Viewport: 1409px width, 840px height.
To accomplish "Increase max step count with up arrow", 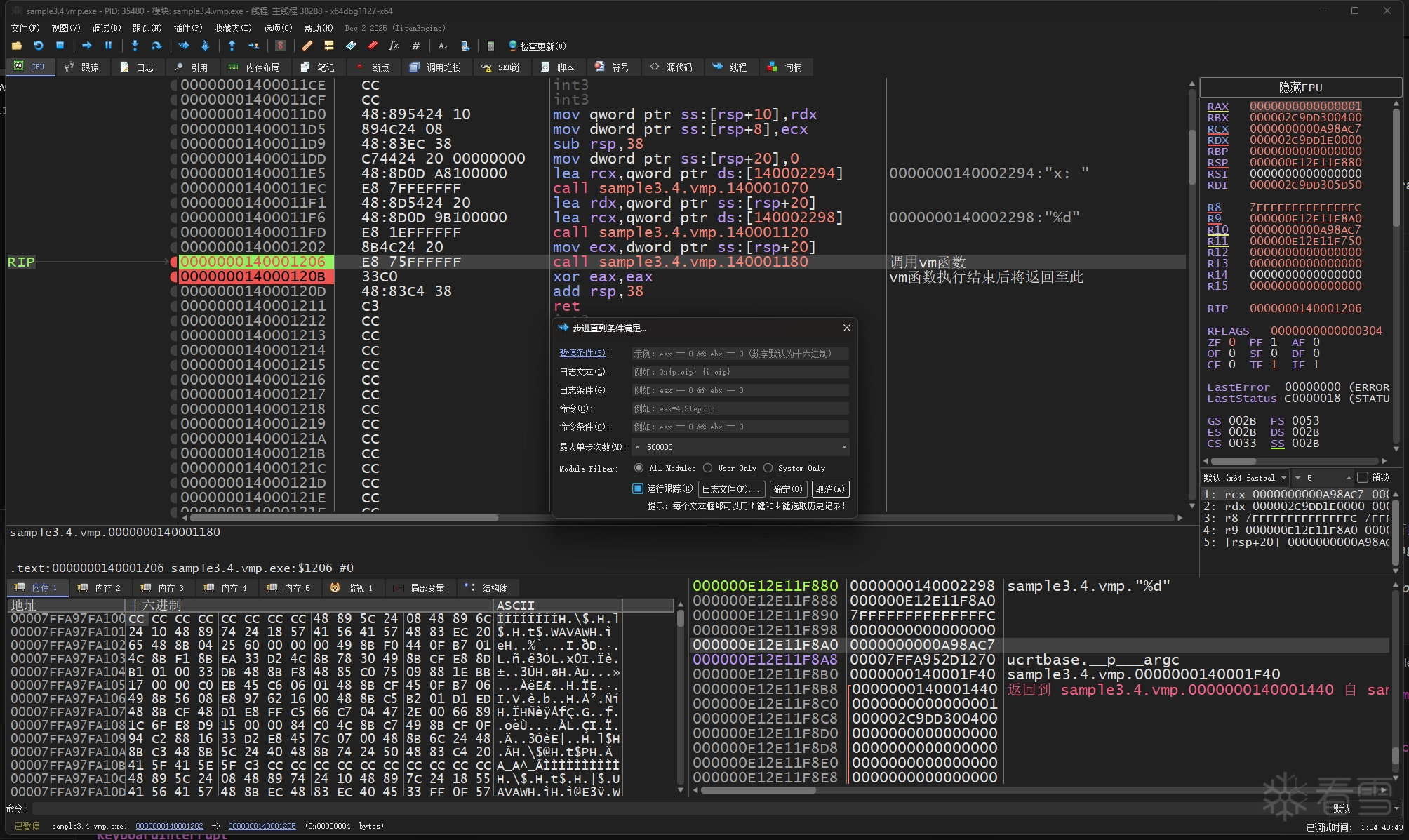I will click(x=844, y=447).
